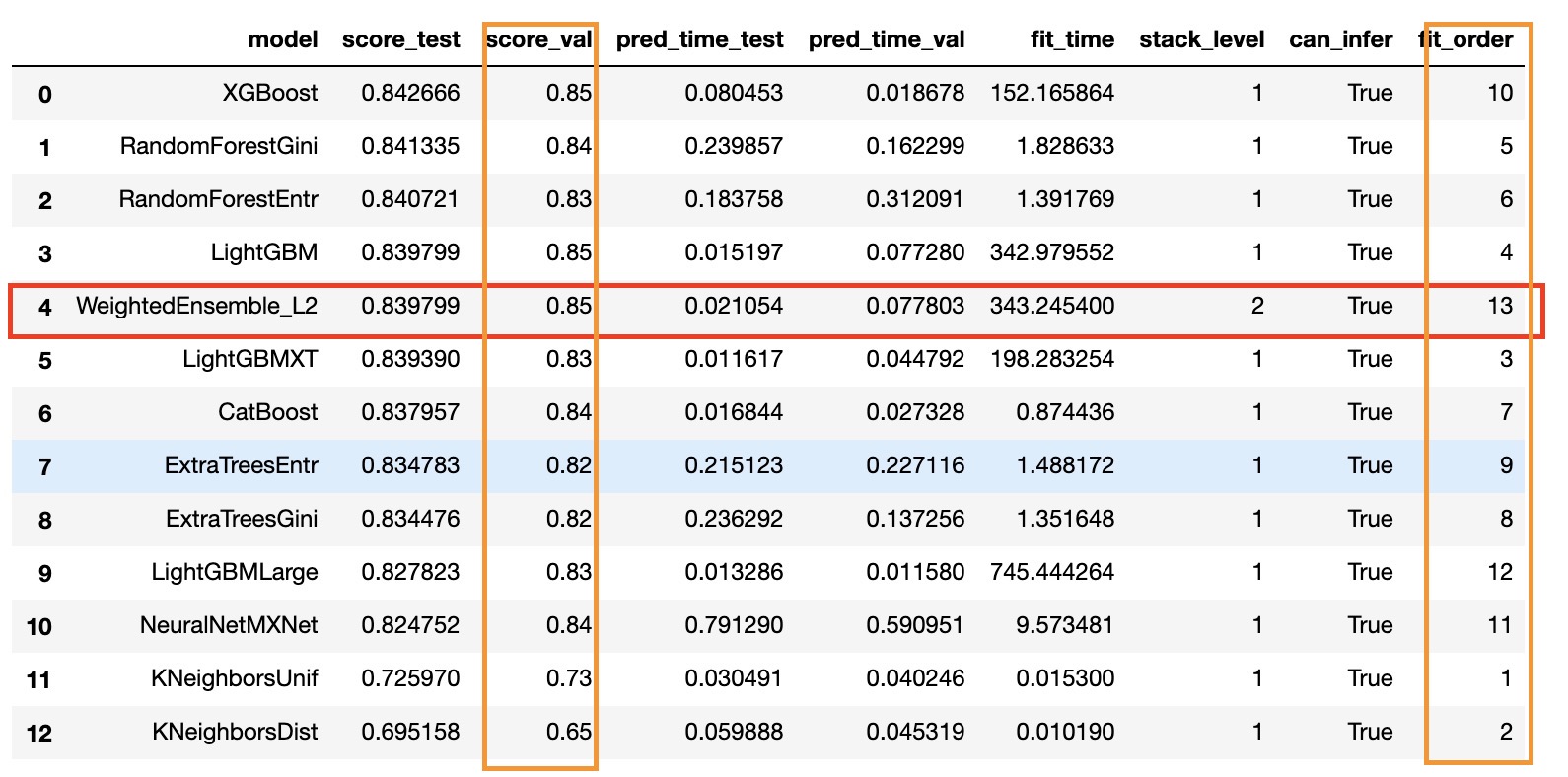Click the 'fit_order' column header
1568x777 pixels.
pyautogui.click(x=1465, y=39)
